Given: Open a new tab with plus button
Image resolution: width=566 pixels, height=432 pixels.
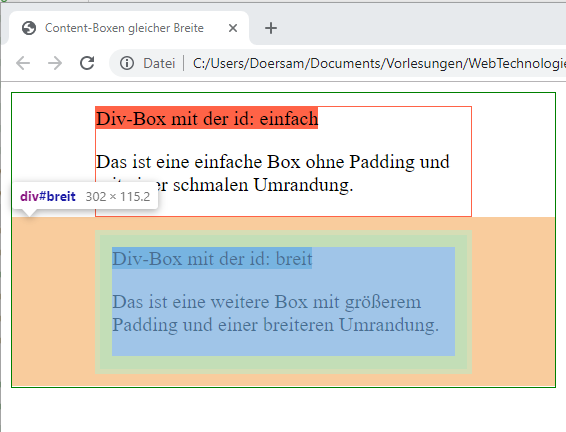Looking at the screenshot, I should point(271,28).
